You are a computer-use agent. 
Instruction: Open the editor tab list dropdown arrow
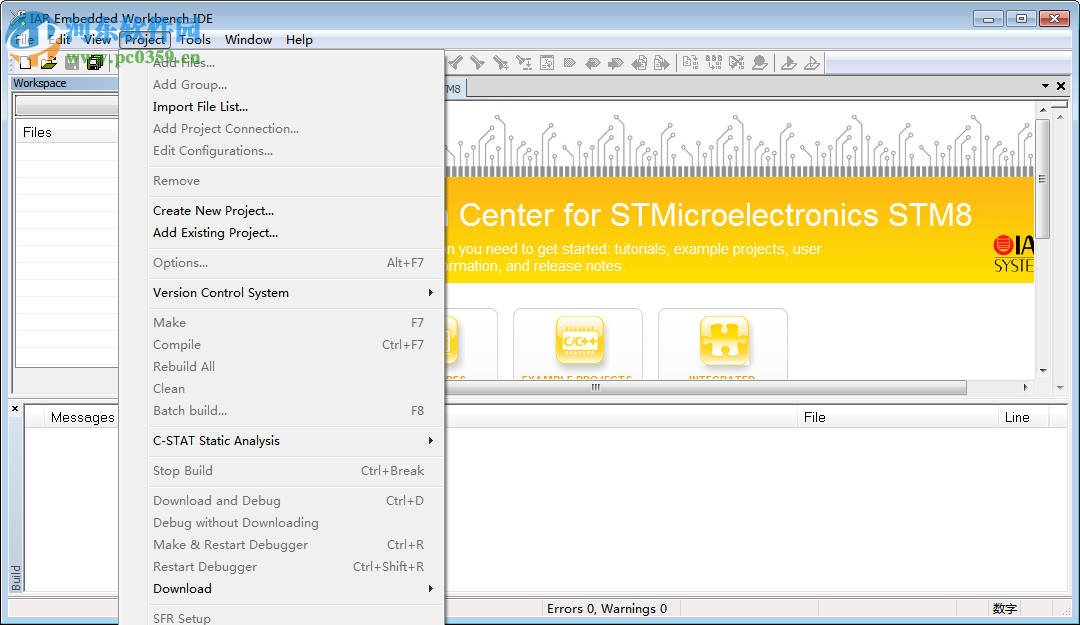pos(1044,86)
